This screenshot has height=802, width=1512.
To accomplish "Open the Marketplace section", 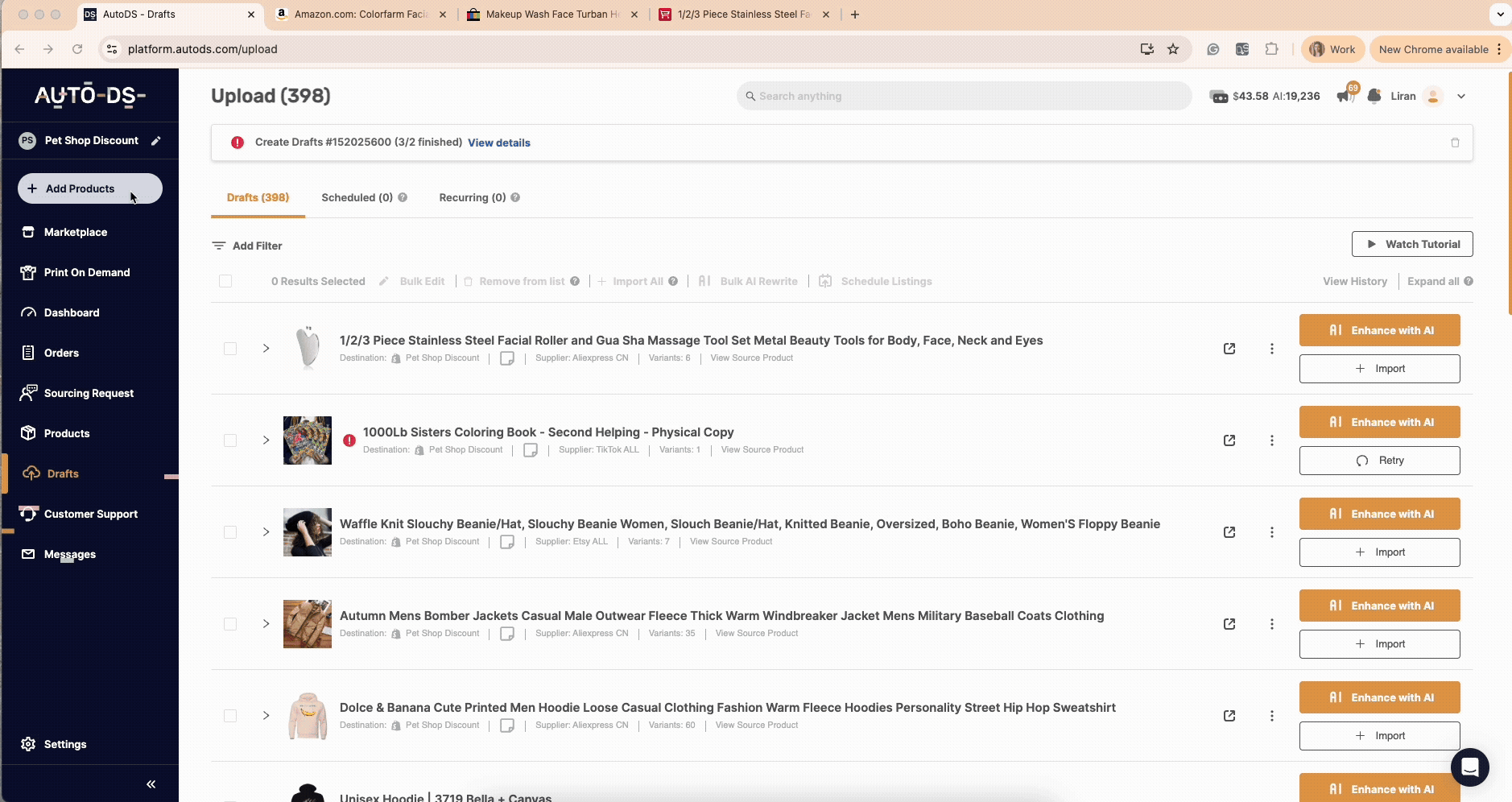I will pyautogui.click(x=75, y=232).
